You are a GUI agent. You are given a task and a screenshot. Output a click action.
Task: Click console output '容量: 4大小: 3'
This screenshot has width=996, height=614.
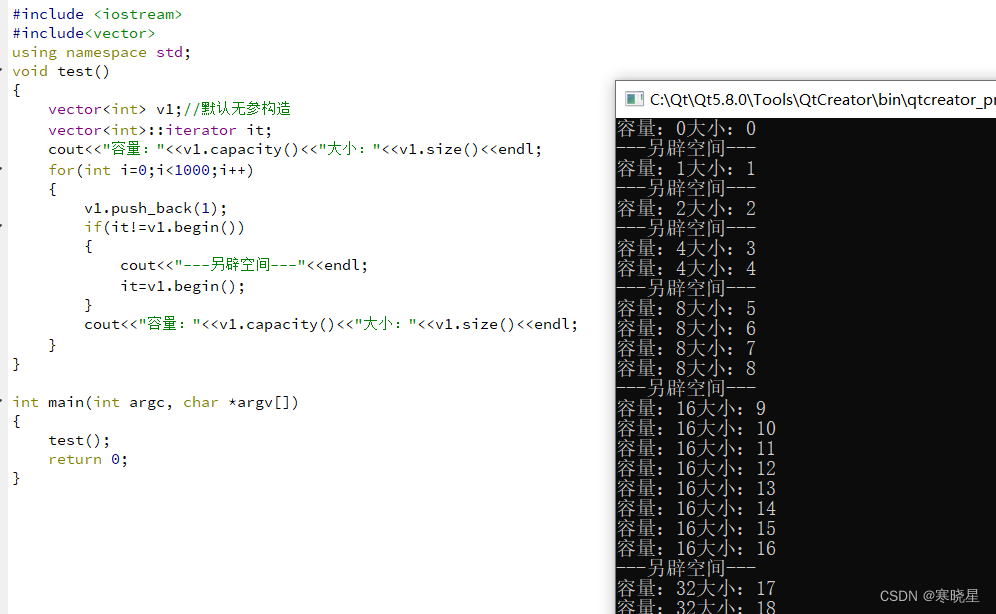687,249
